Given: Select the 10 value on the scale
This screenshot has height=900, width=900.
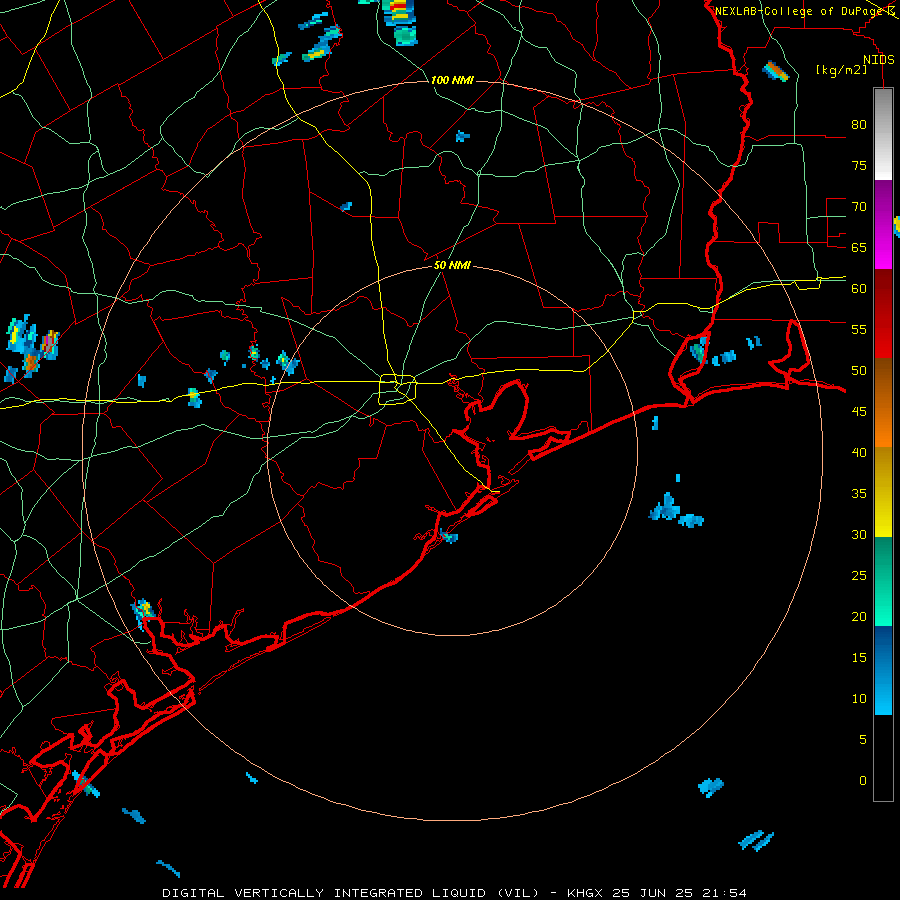Looking at the screenshot, I should [x=859, y=699].
